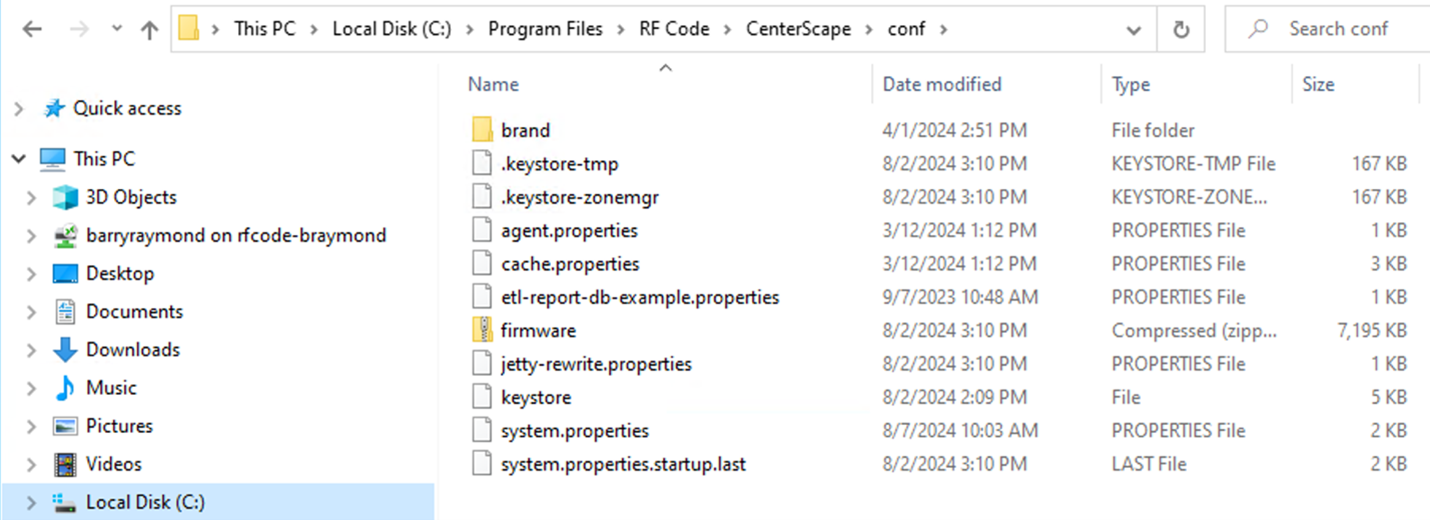Select the brand folder icon

click(x=483, y=130)
